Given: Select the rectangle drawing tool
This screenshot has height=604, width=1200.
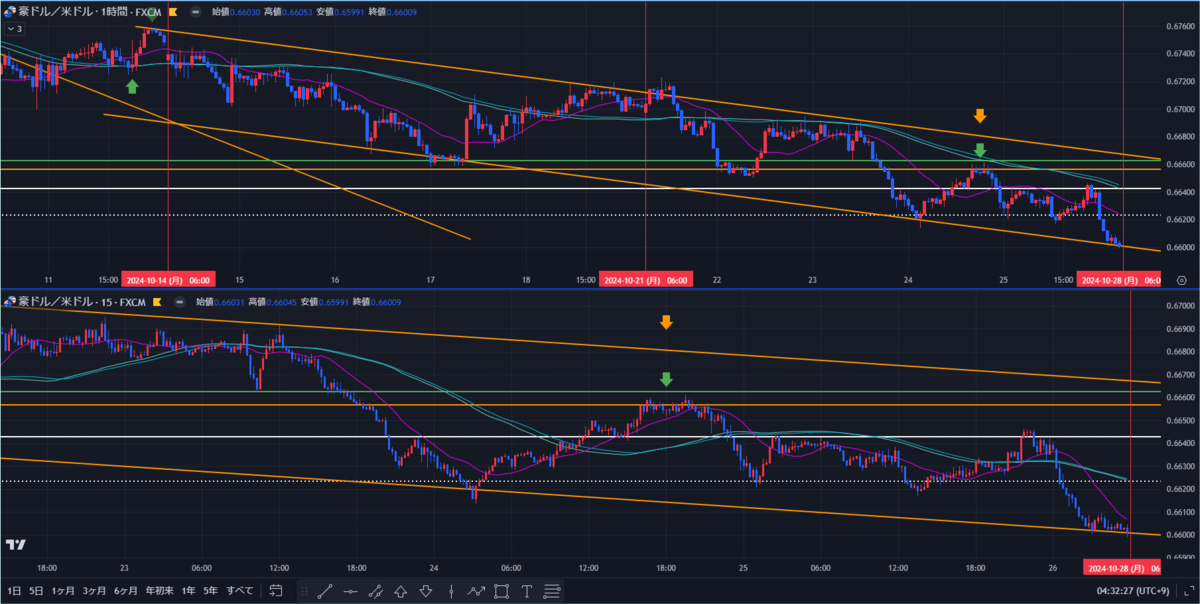Looking at the screenshot, I should (x=501, y=591).
